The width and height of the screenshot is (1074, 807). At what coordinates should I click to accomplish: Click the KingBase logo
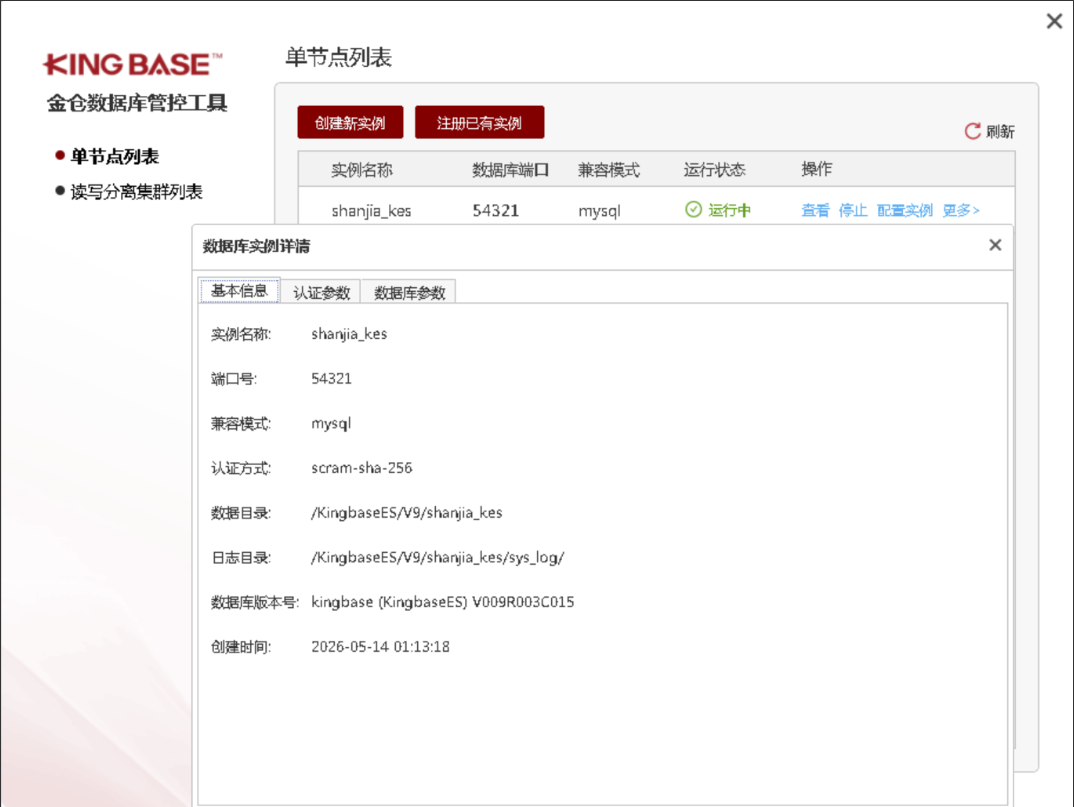coord(132,64)
